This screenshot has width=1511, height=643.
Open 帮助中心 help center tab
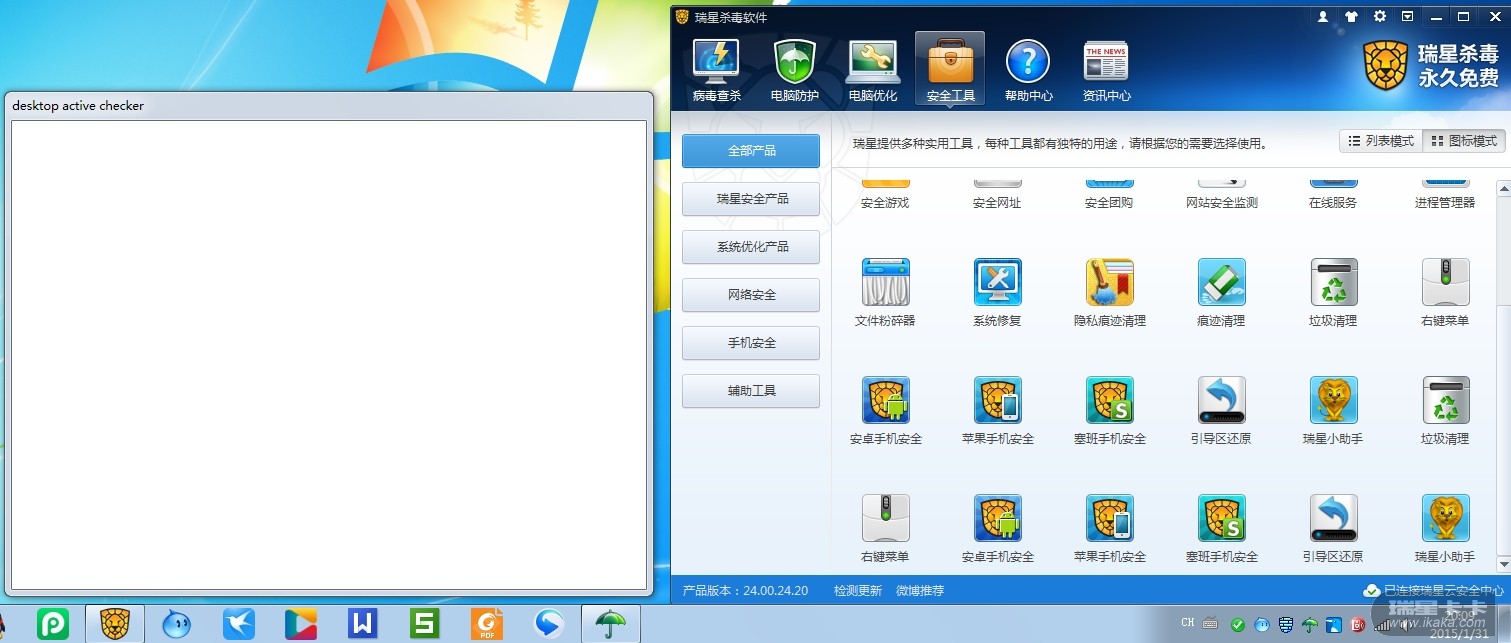[1028, 70]
